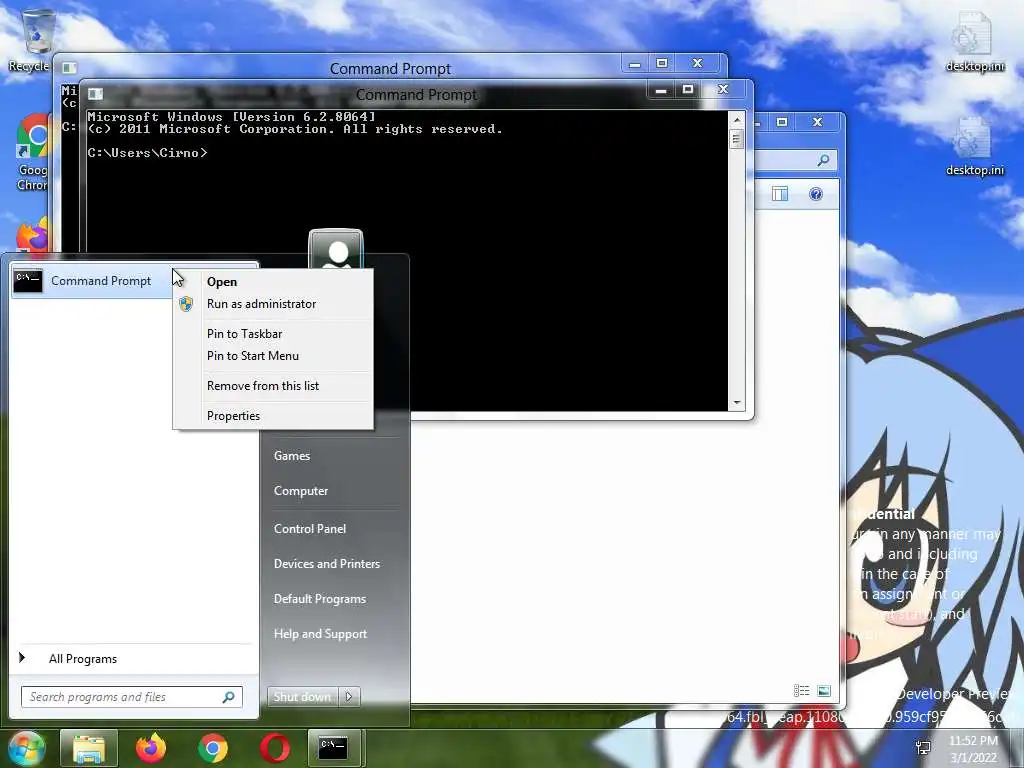This screenshot has width=1024, height=768.
Task: Click the user account picture in the Start menu
Action: (336, 249)
